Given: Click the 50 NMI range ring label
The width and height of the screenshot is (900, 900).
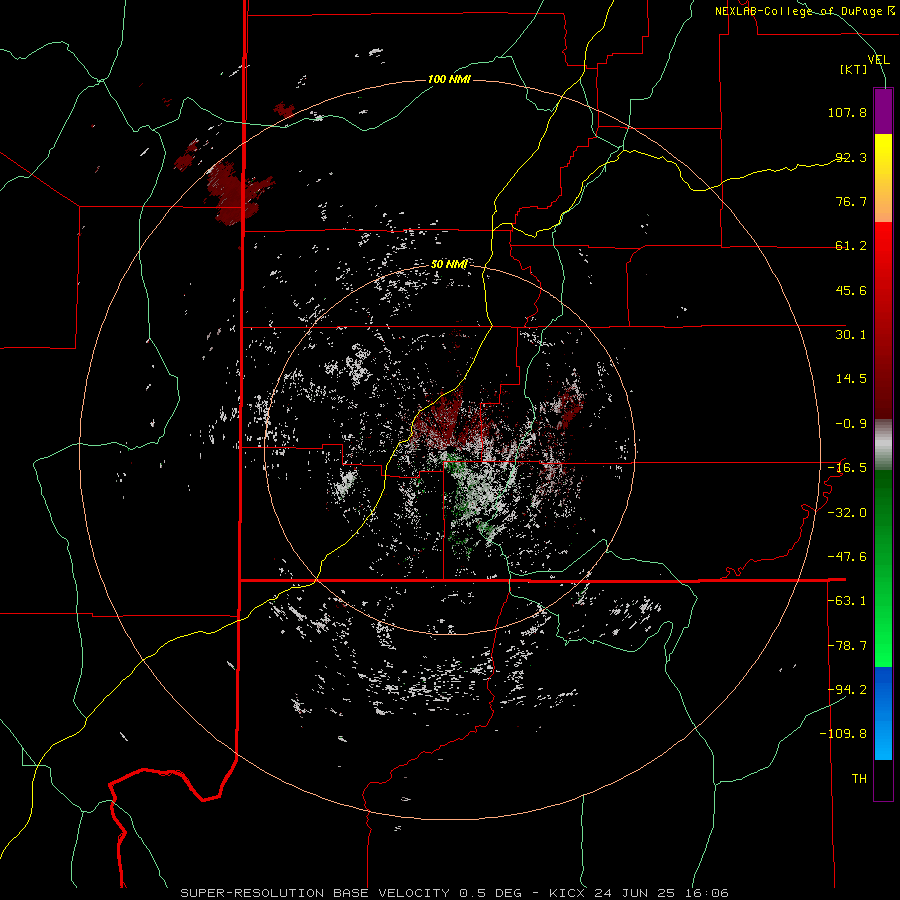Looking at the screenshot, I should click(449, 264).
